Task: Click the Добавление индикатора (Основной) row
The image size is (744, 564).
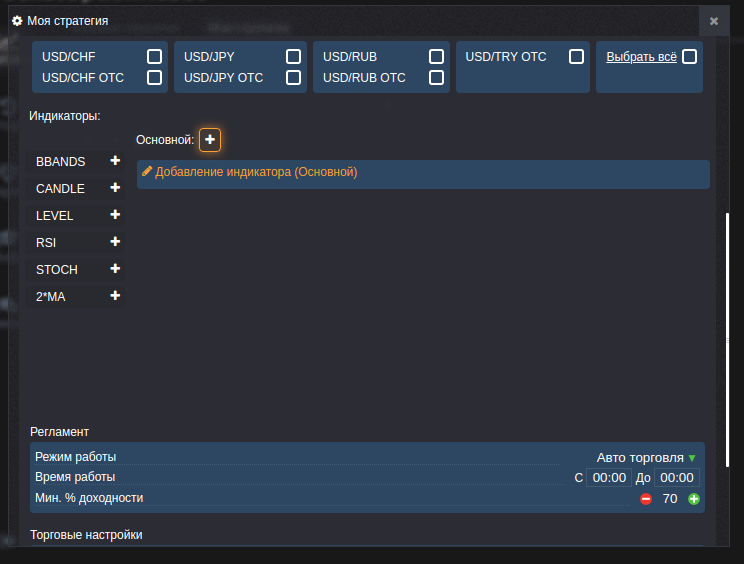Action: (x=423, y=173)
